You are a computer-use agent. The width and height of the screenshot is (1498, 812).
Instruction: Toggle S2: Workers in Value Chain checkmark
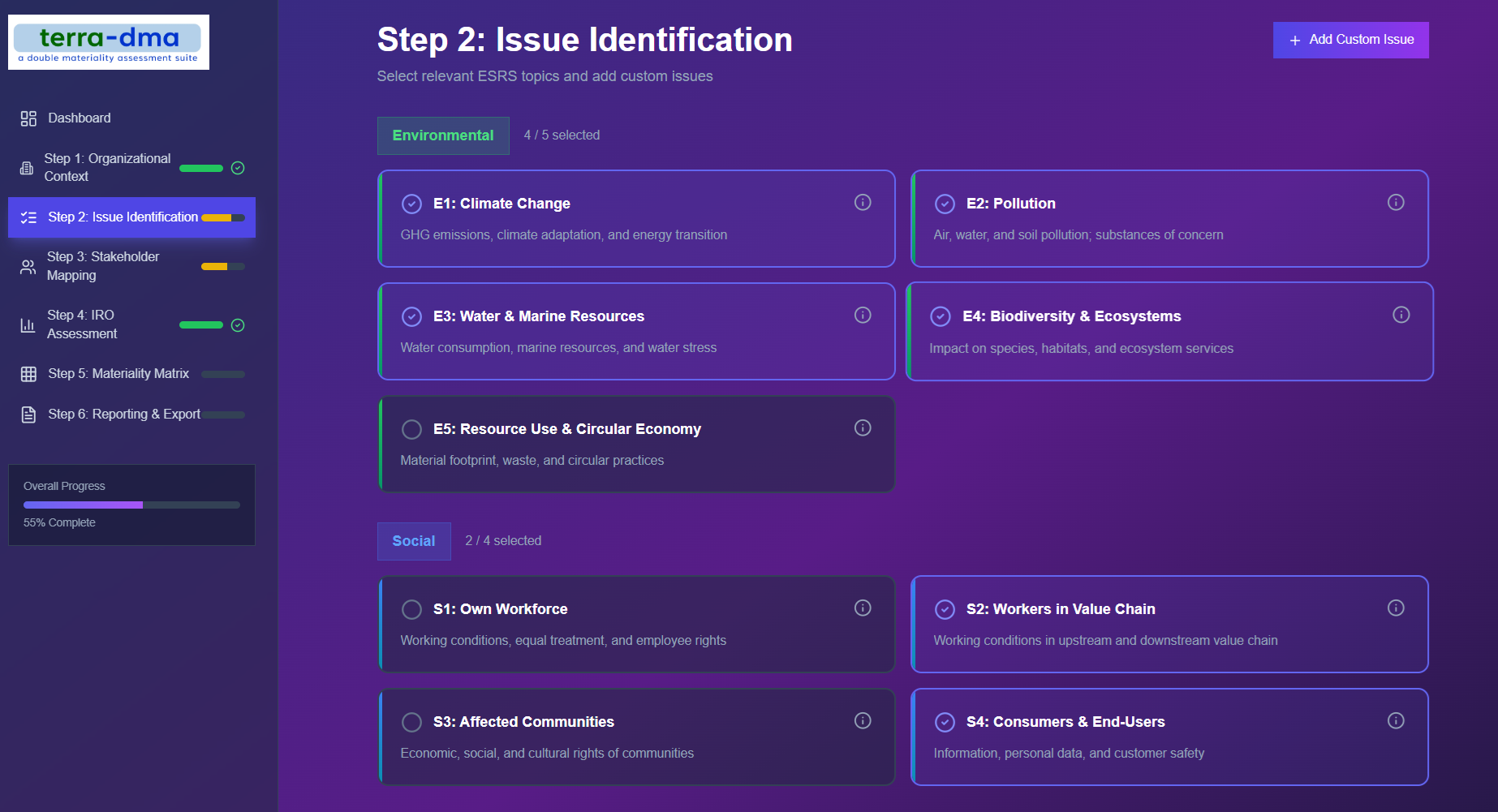[x=945, y=609]
